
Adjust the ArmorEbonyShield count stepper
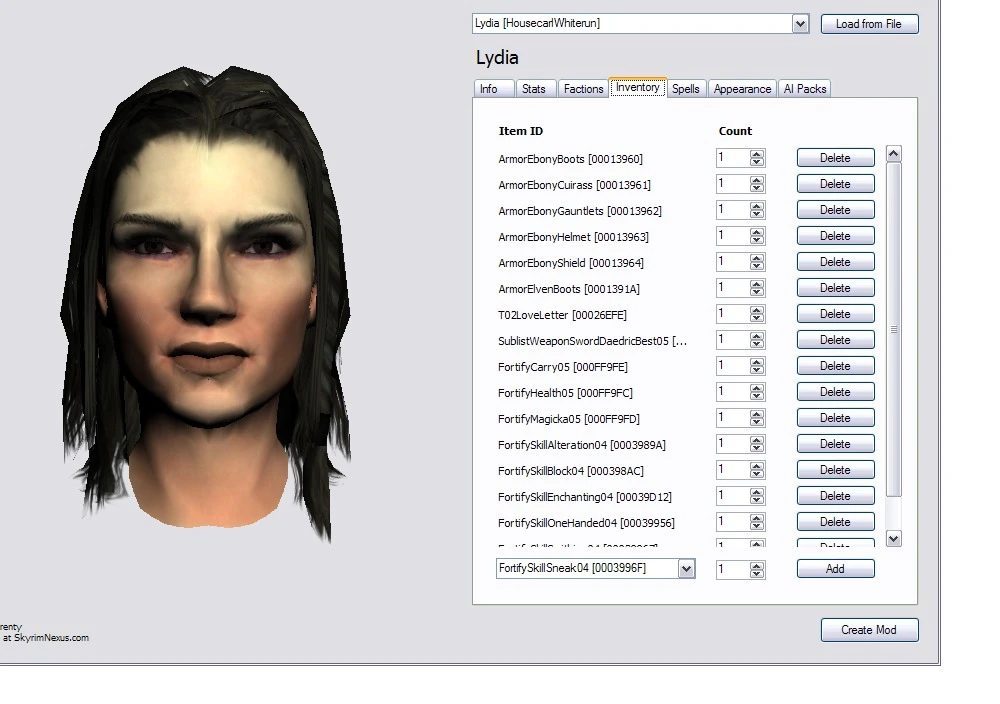757,262
